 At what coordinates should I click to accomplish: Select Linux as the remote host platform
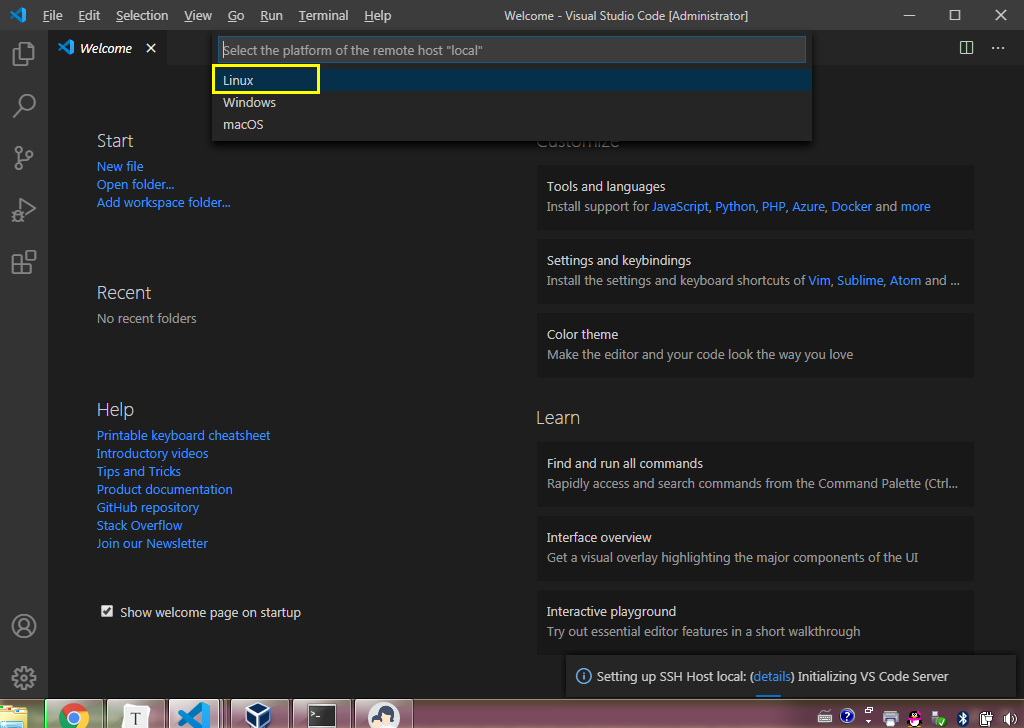coord(238,80)
